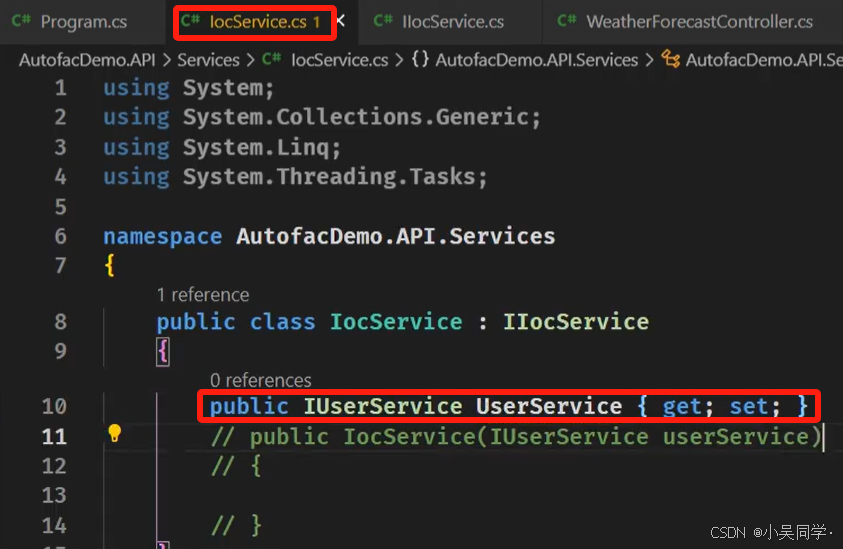Click the opening brace on line 9
The image size is (843, 549).
pos(163,352)
